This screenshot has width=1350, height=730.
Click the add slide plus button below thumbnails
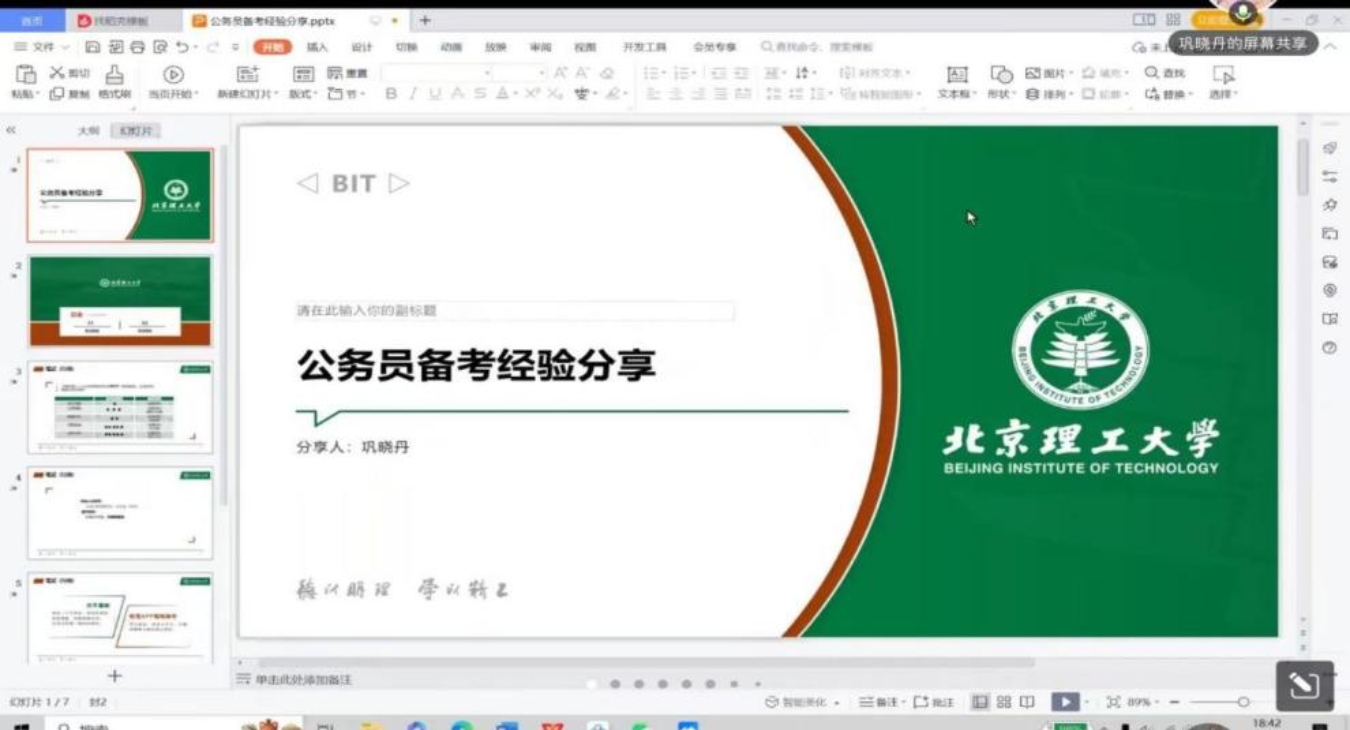tap(114, 676)
